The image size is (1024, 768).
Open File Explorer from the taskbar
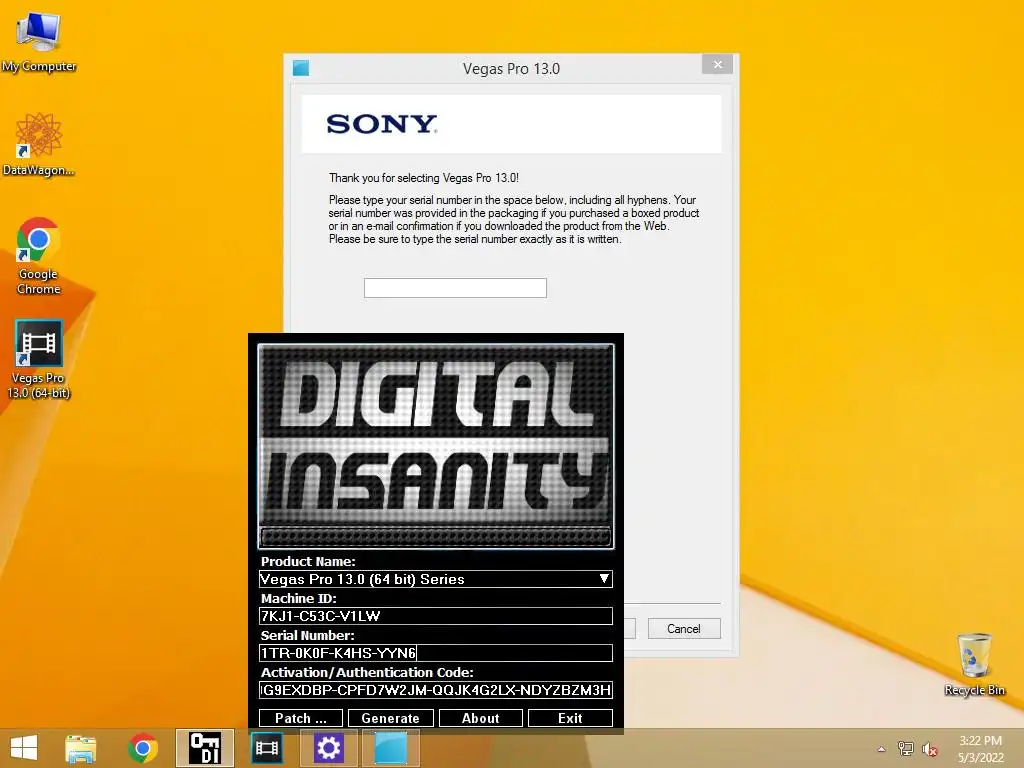81,748
